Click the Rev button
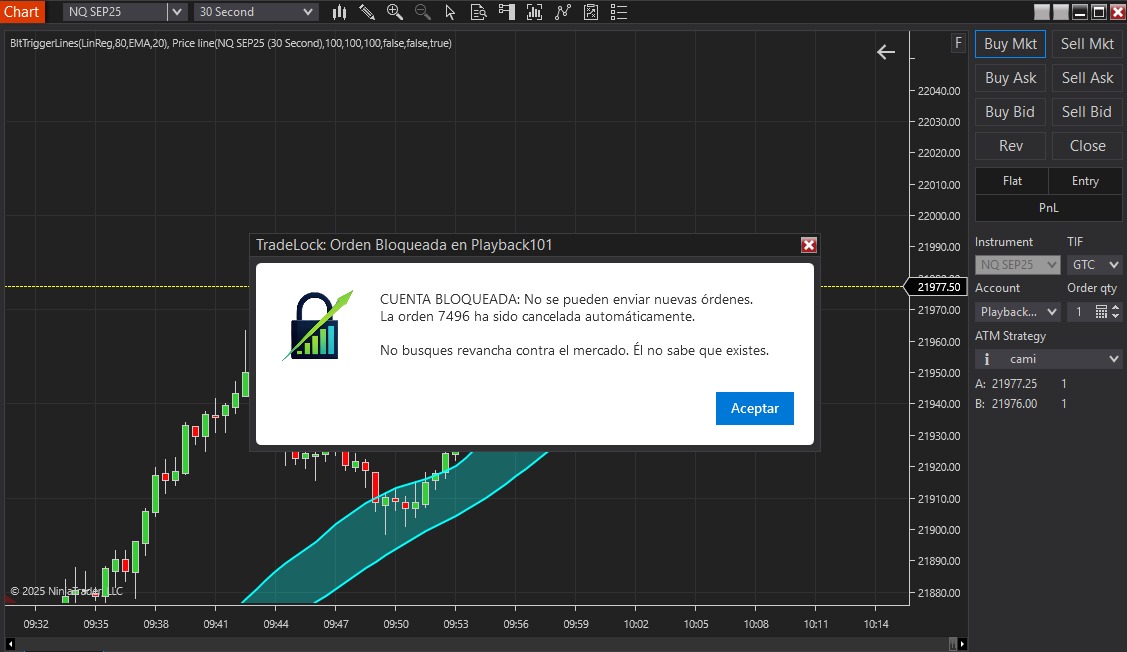This screenshot has width=1127, height=652. [1011, 146]
